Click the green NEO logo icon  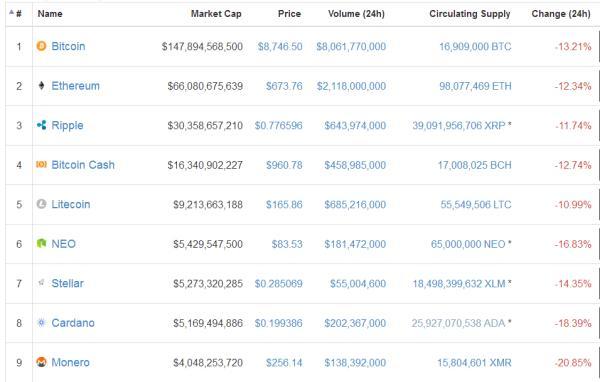(x=41, y=243)
